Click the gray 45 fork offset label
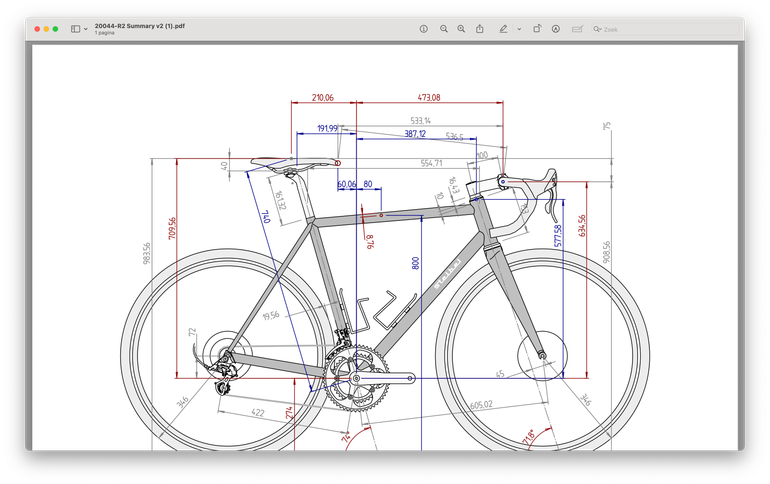The width and height of the screenshot is (770, 484). [500, 374]
